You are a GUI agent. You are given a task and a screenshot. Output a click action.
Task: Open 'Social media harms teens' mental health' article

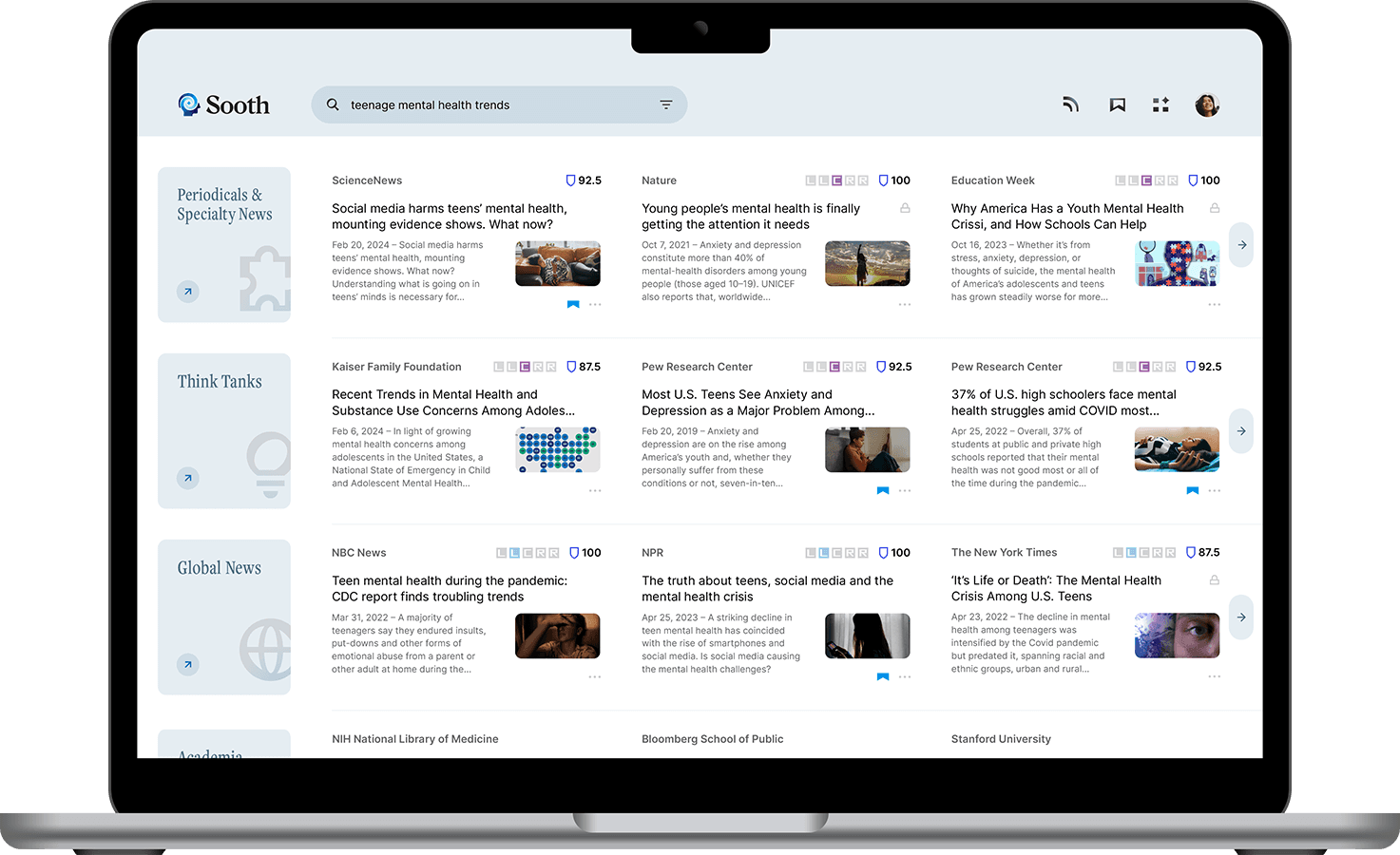[x=450, y=217]
